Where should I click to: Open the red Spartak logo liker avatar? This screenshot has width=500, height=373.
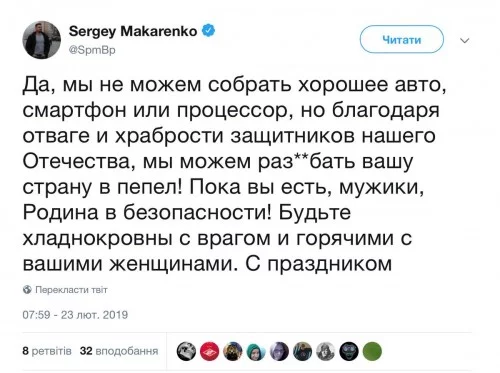click(x=209, y=351)
